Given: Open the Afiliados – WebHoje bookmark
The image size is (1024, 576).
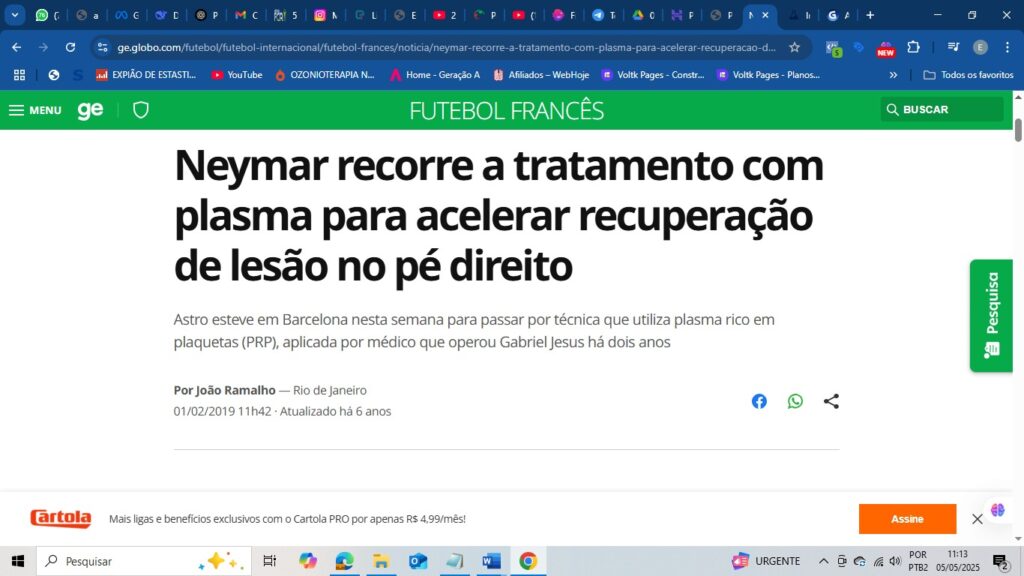Looking at the screenshot, I should 541,75.
